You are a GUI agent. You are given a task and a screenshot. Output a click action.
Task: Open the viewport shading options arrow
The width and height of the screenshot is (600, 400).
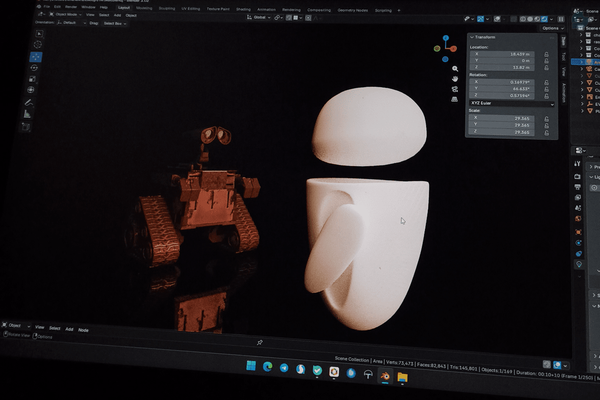click(551, 19)
